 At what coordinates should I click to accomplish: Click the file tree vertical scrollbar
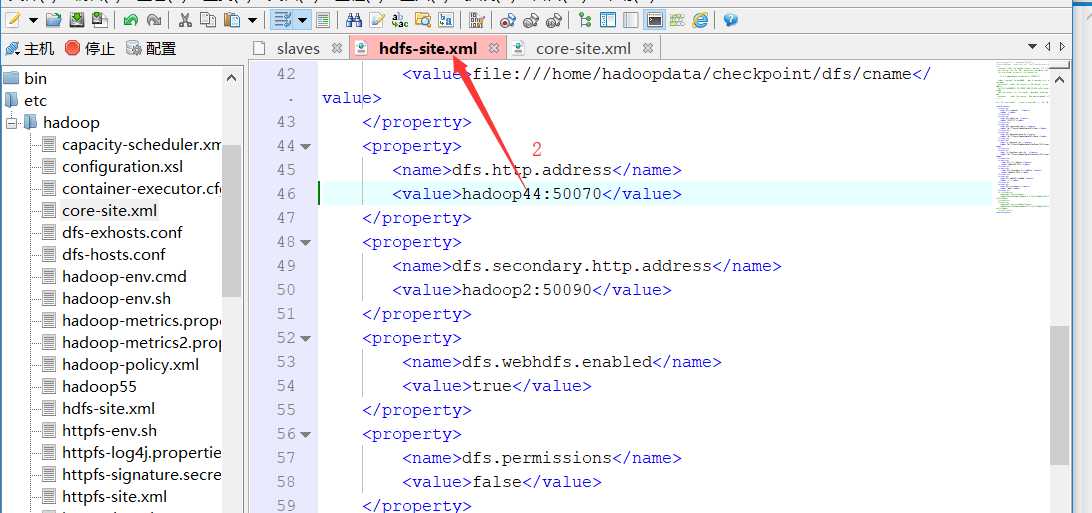point(232,221)
